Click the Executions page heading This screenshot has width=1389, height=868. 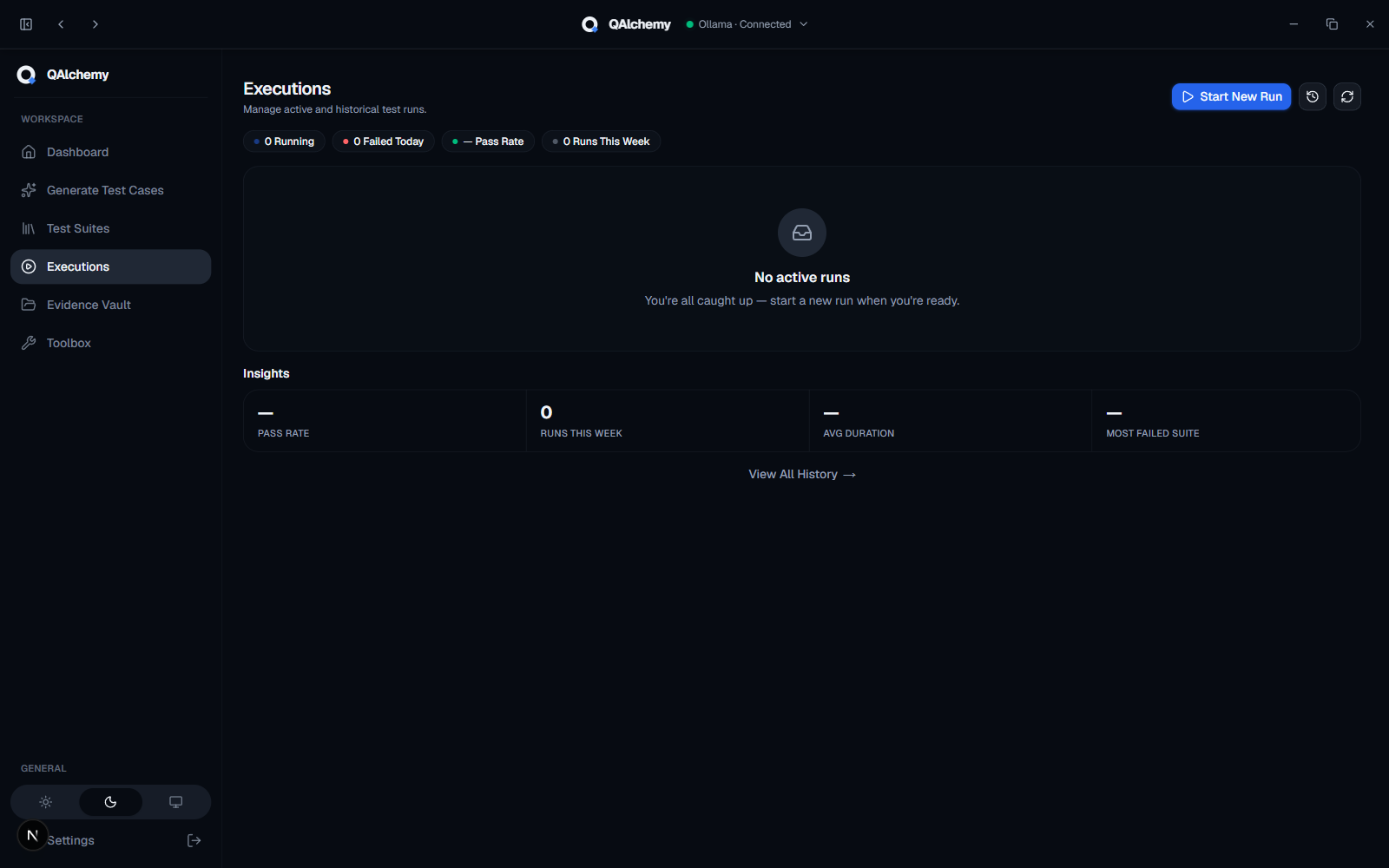[x=287, y=89]
